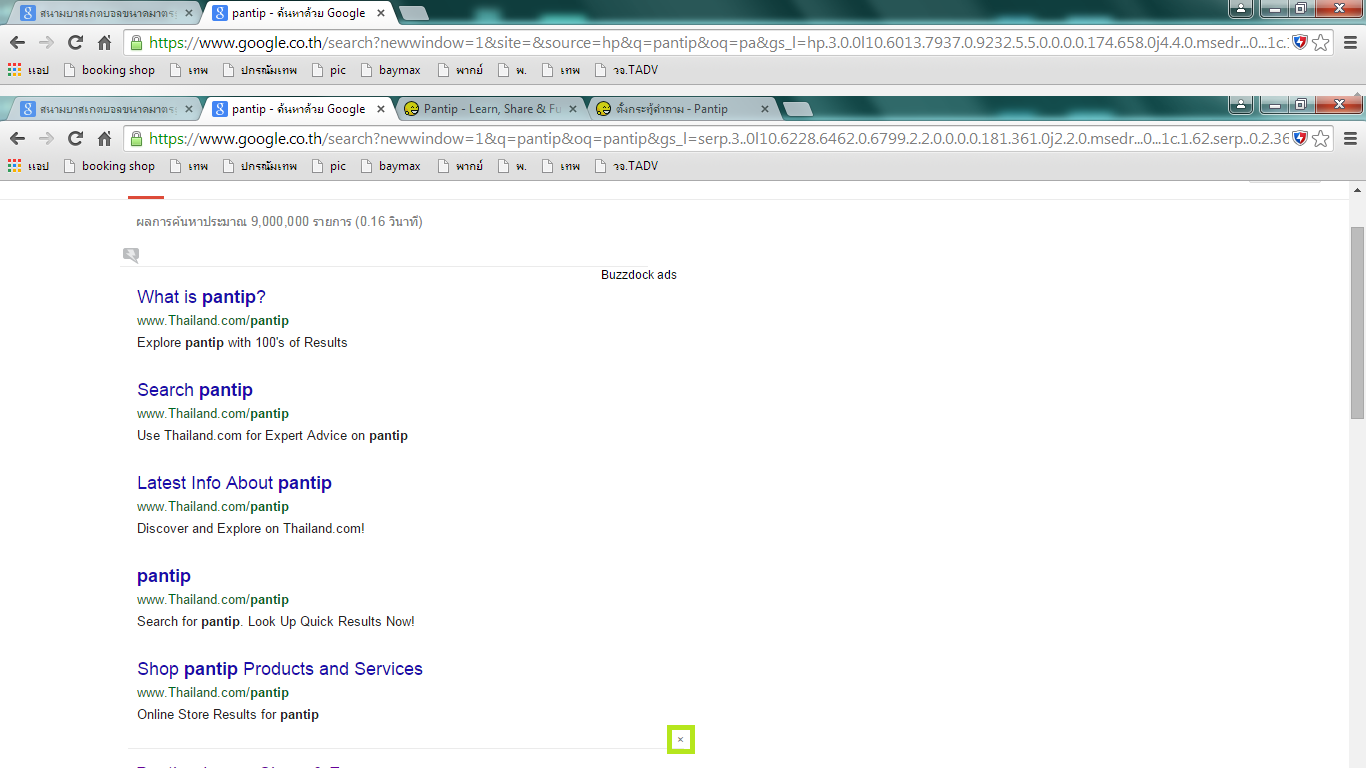Click the Buzzdock speech bubble icon
1366x768 pixels.
tap(131, 256)
